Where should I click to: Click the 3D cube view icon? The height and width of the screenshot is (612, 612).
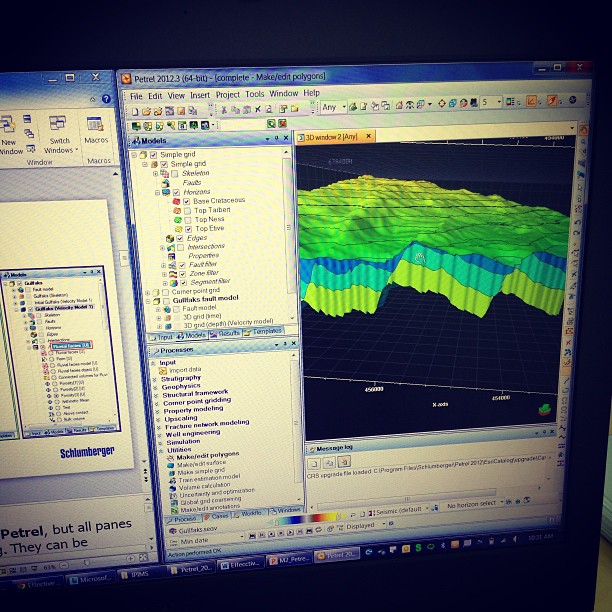(x=453, y=103)
